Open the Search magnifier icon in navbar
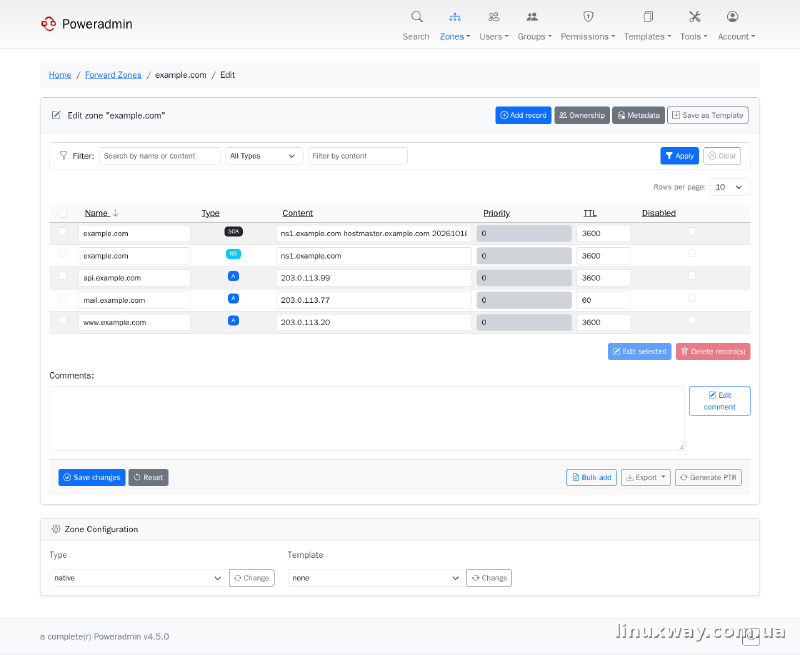The image size is (800, 655). tap(417, 17)
